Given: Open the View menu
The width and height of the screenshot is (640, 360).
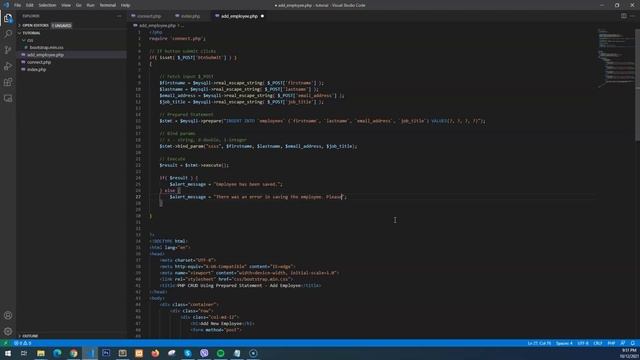Looking at the screenshot, I should [x=66, y=5].
